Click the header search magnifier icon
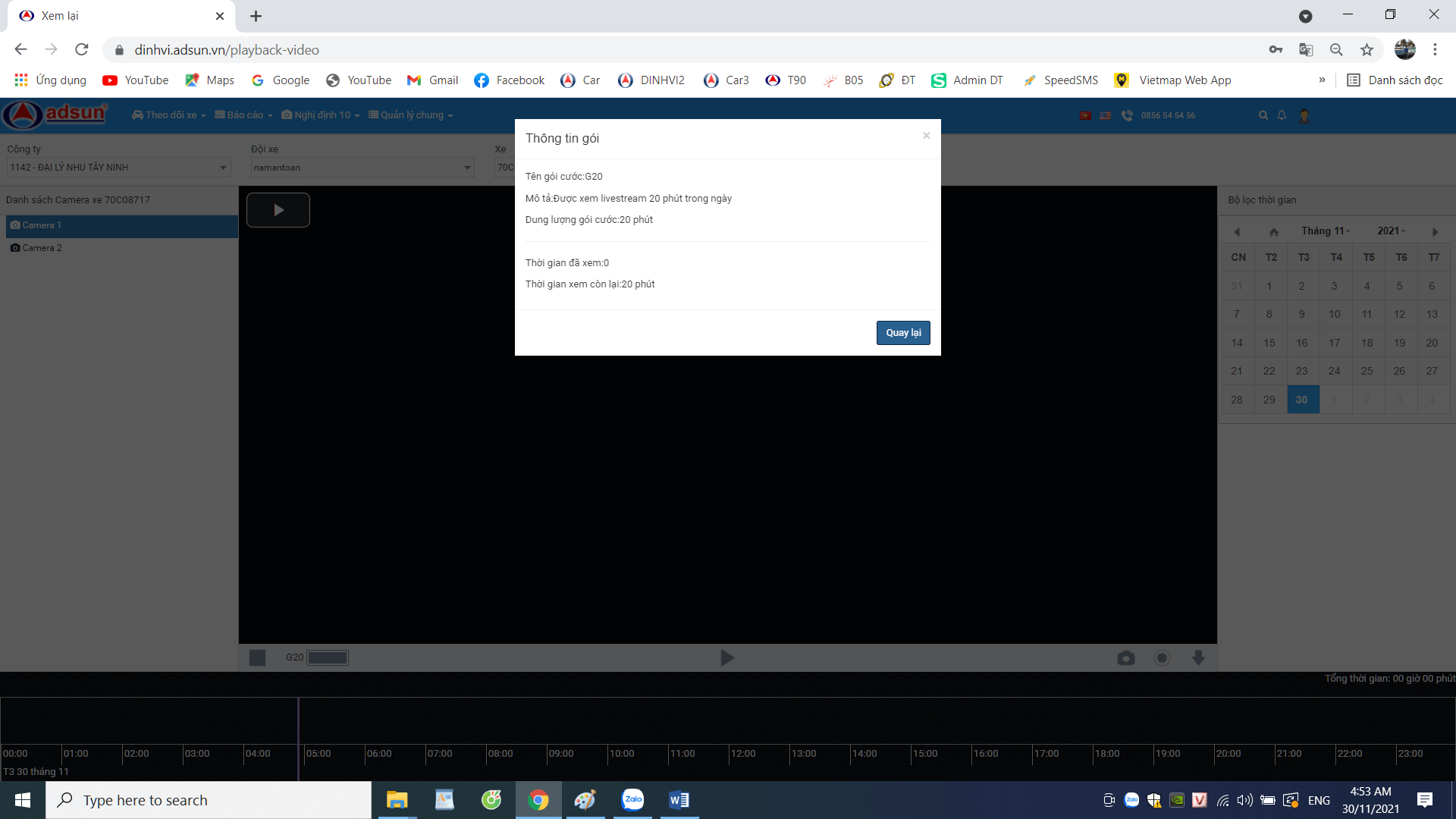Viewport: 1456px width, 819px height. pyautogui.click(x=1263, y=115)
